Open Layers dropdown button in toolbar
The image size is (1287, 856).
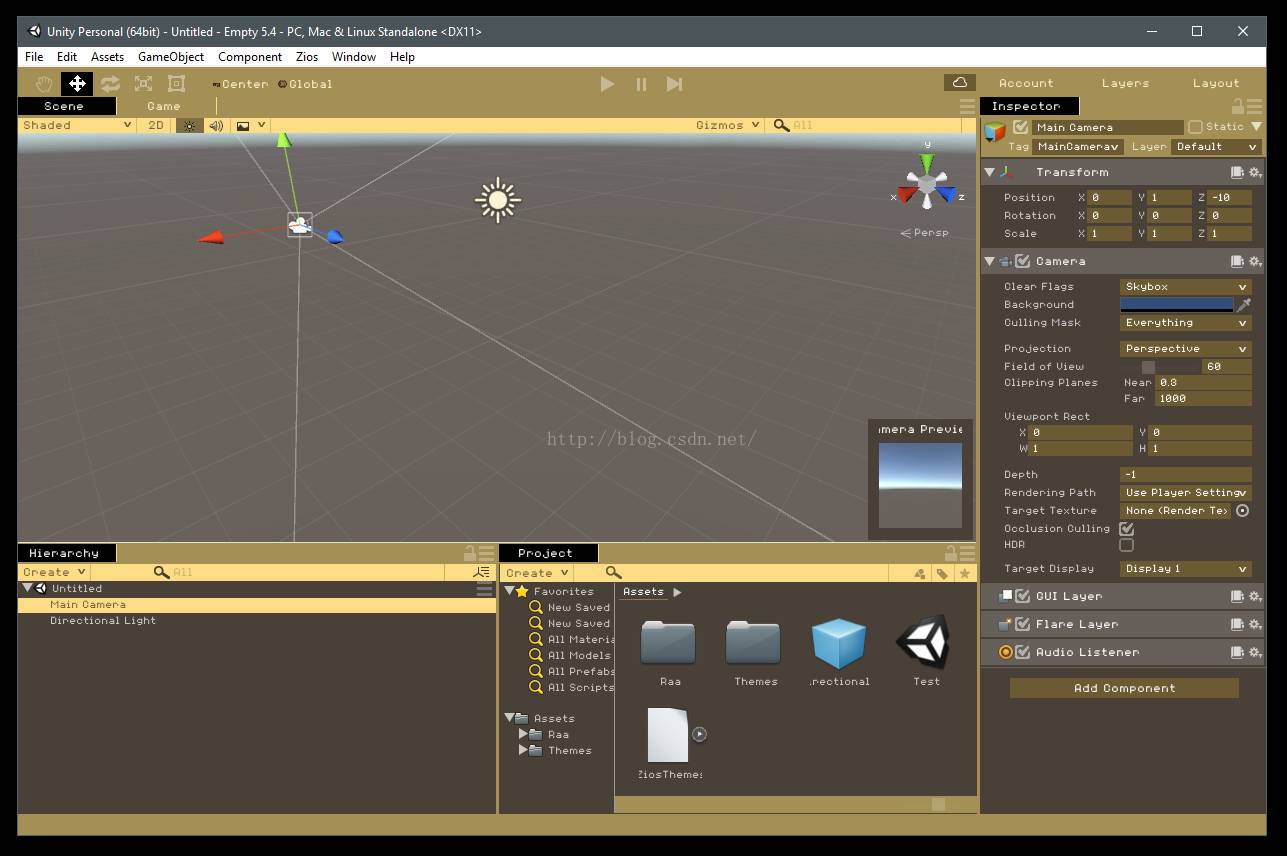coord(1125,83)
